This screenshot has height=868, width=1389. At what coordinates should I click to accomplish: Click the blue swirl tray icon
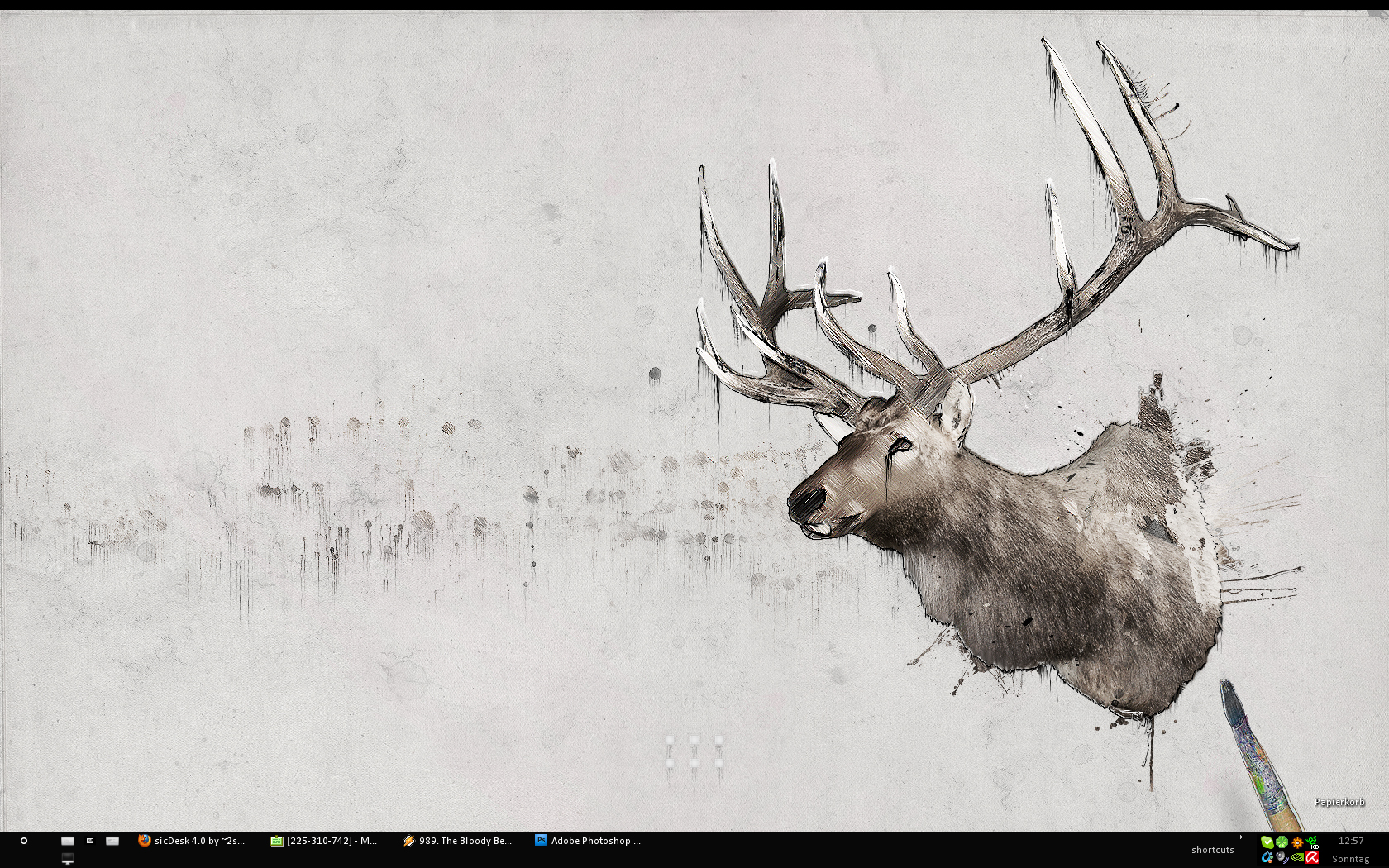(1267, 858)
